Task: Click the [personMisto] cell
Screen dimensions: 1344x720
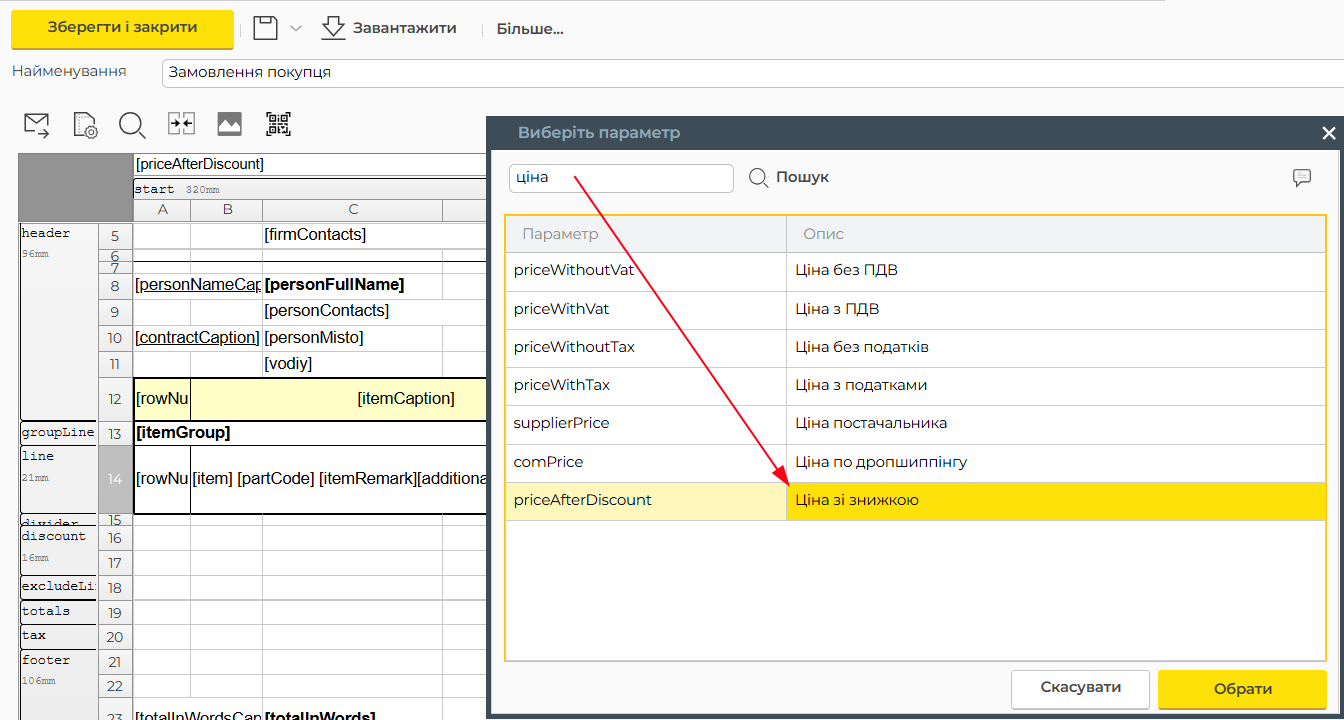Action: tap(352, 338)
